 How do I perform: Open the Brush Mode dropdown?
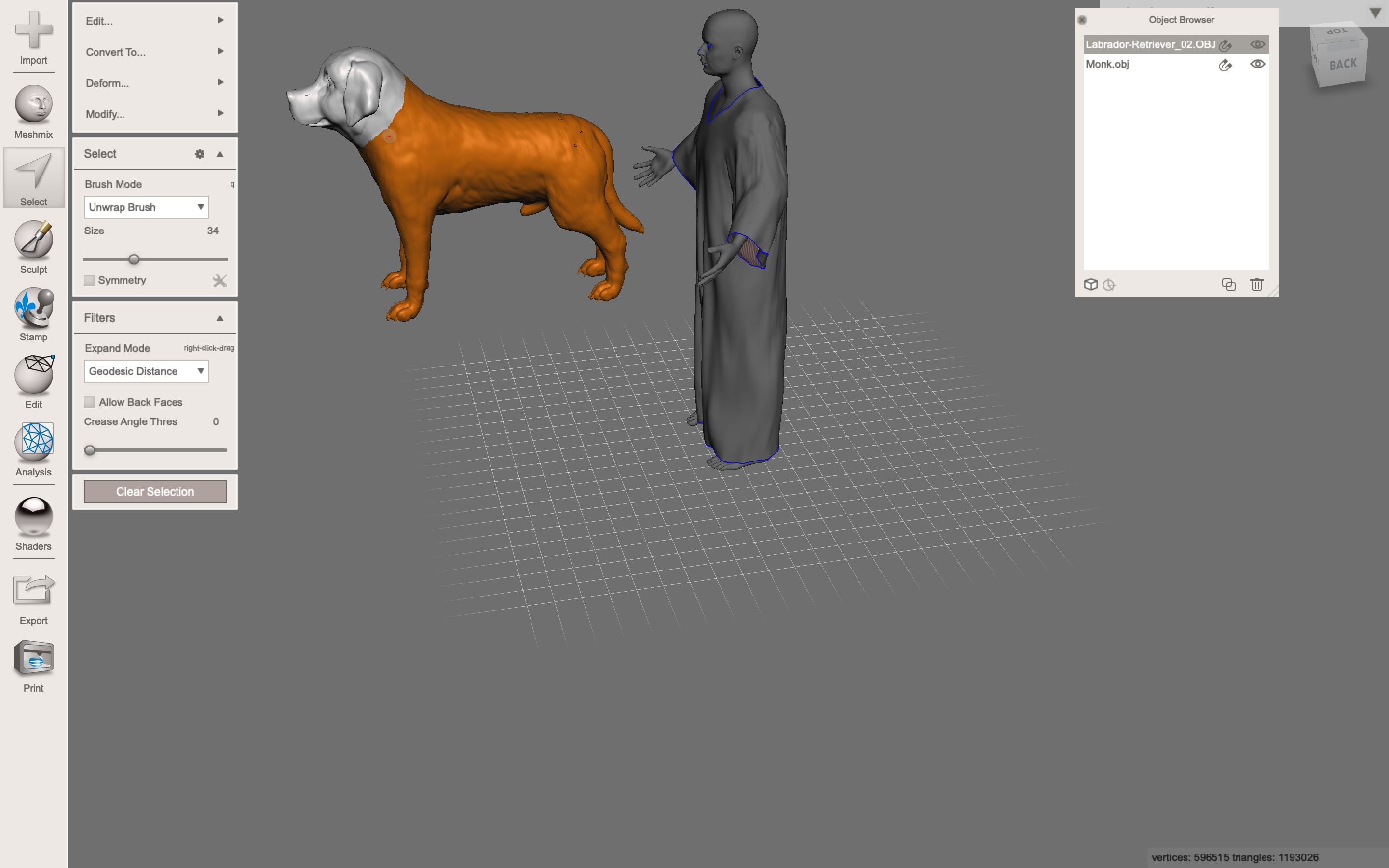(x=146, y=207)
